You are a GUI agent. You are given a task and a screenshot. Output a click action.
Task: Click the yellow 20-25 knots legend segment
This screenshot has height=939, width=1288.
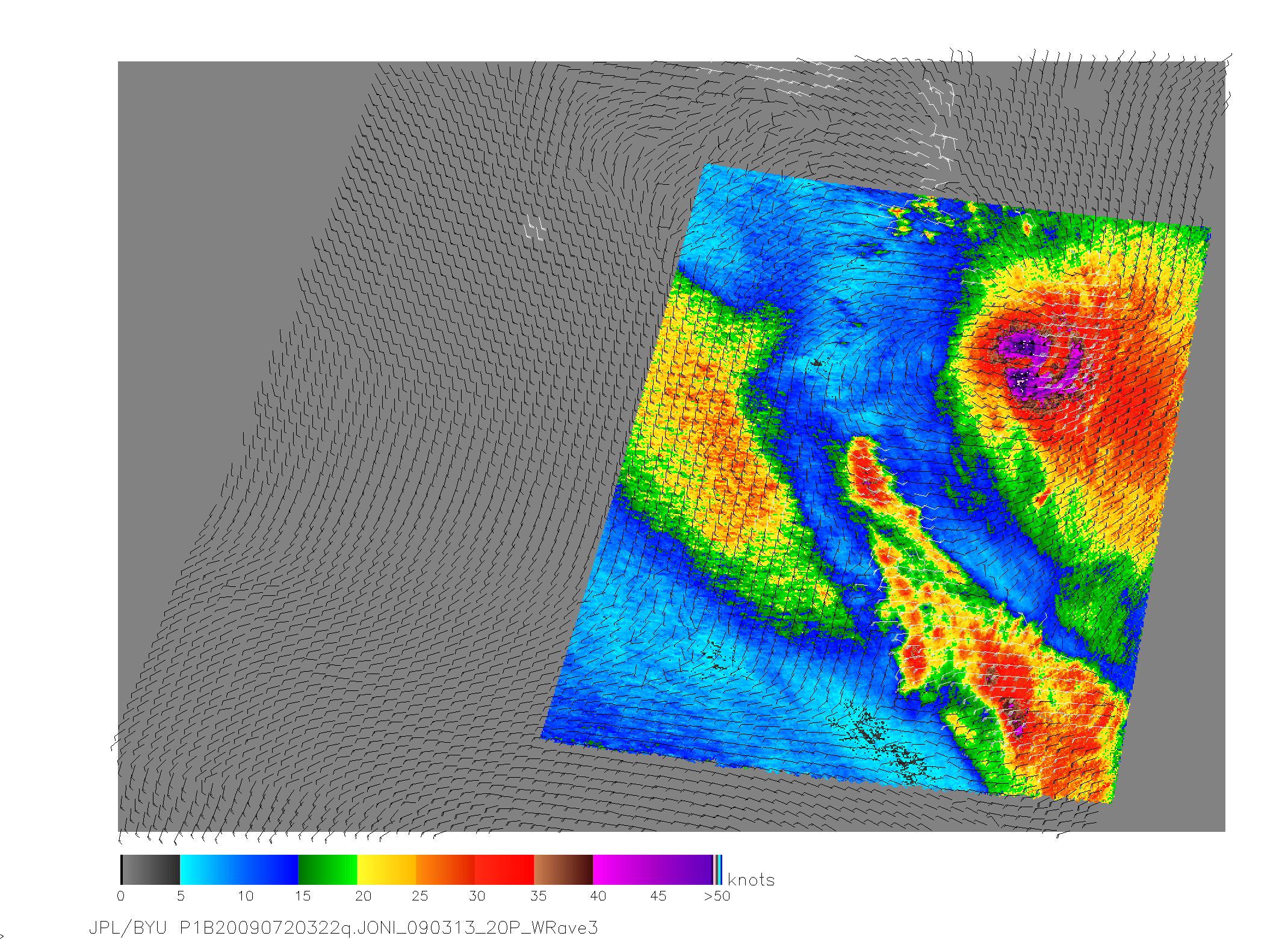(386, 870)
